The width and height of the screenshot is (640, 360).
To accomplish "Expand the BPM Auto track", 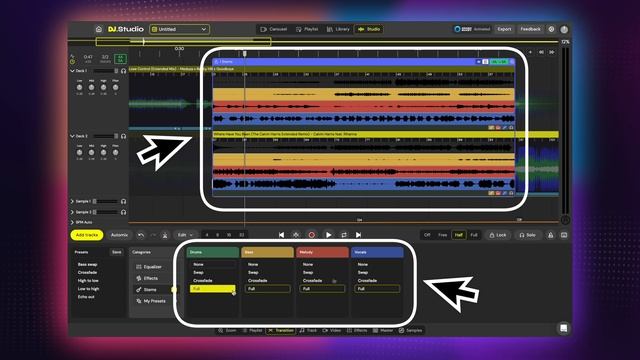I will (x=72, y=222).
